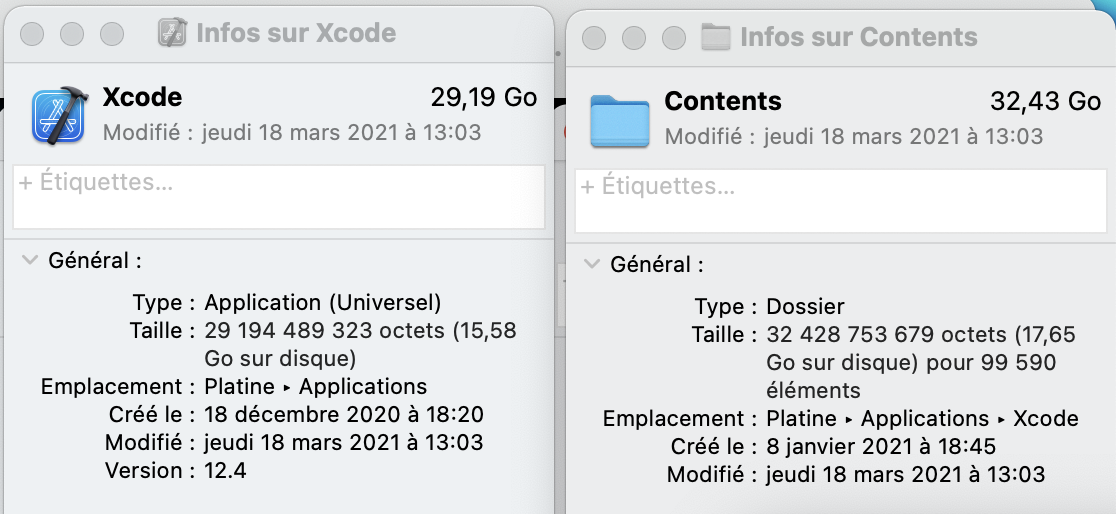Select the Contents name in the header
1116x514 pixels.
723,101
